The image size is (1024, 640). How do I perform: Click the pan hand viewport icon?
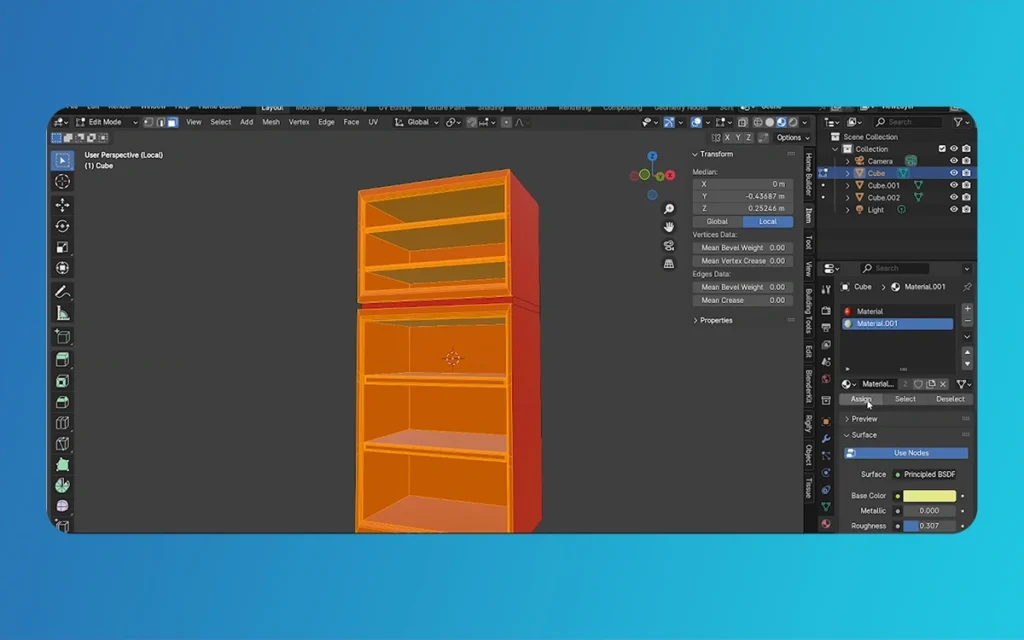click(x=669, y=227)
